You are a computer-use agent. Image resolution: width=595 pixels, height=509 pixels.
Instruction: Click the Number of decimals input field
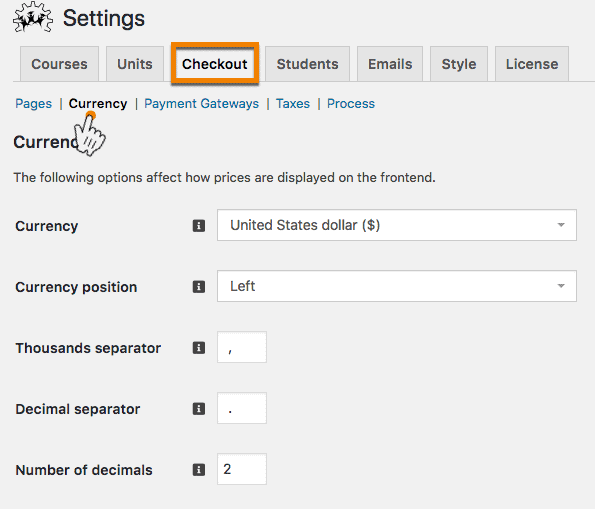coord(242,469)
